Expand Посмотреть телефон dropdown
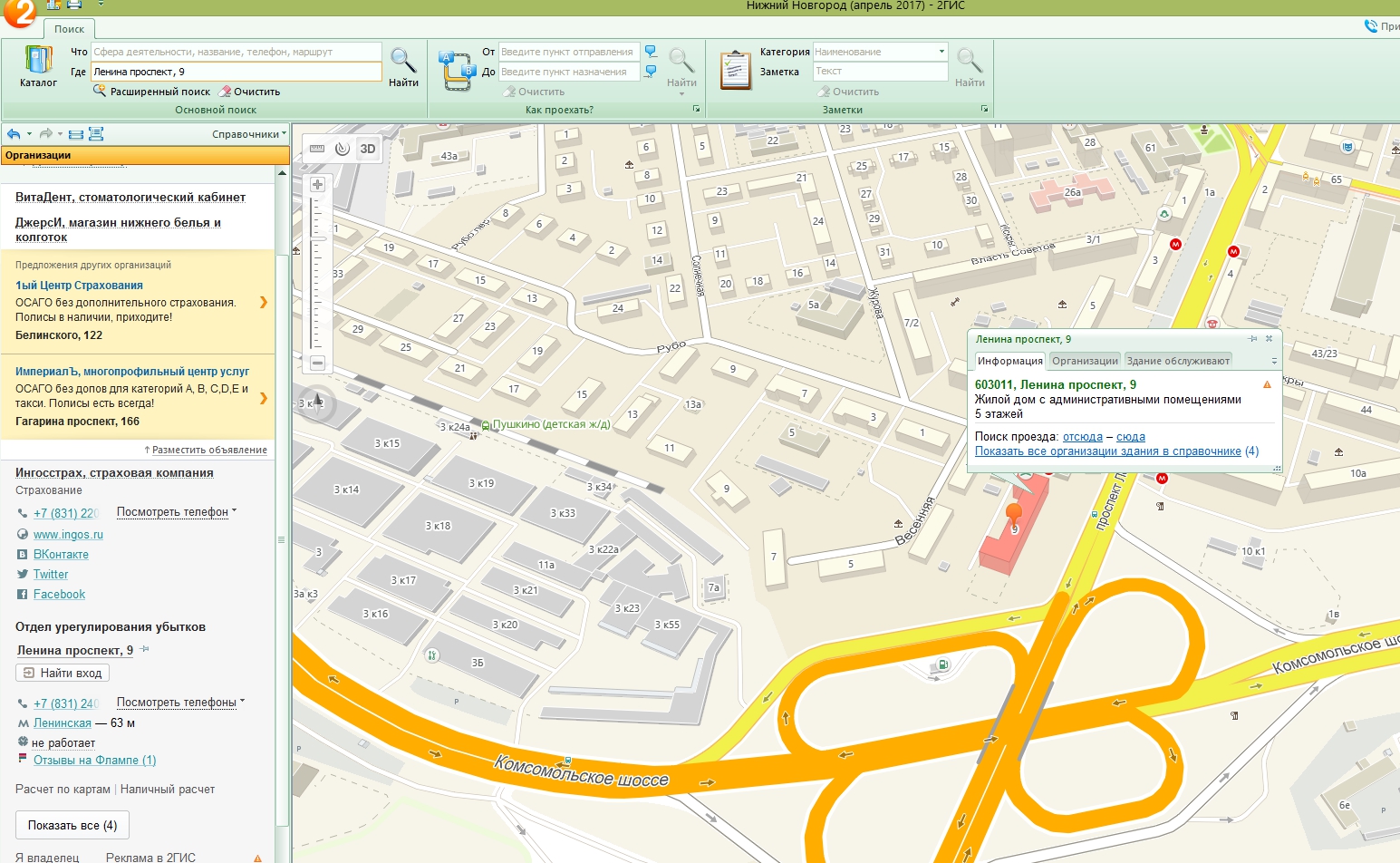 click(x=177, y=512)
